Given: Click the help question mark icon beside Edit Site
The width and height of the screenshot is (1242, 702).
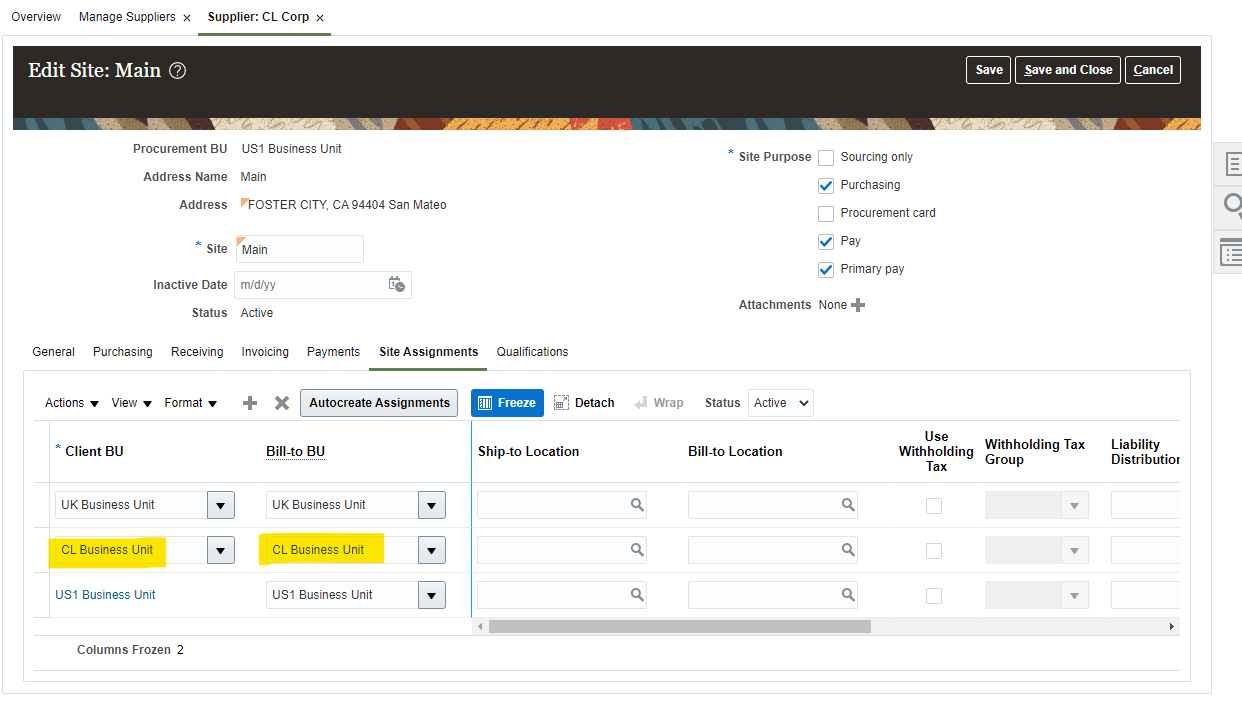Looking at the screenshot, I should [178, 71].
